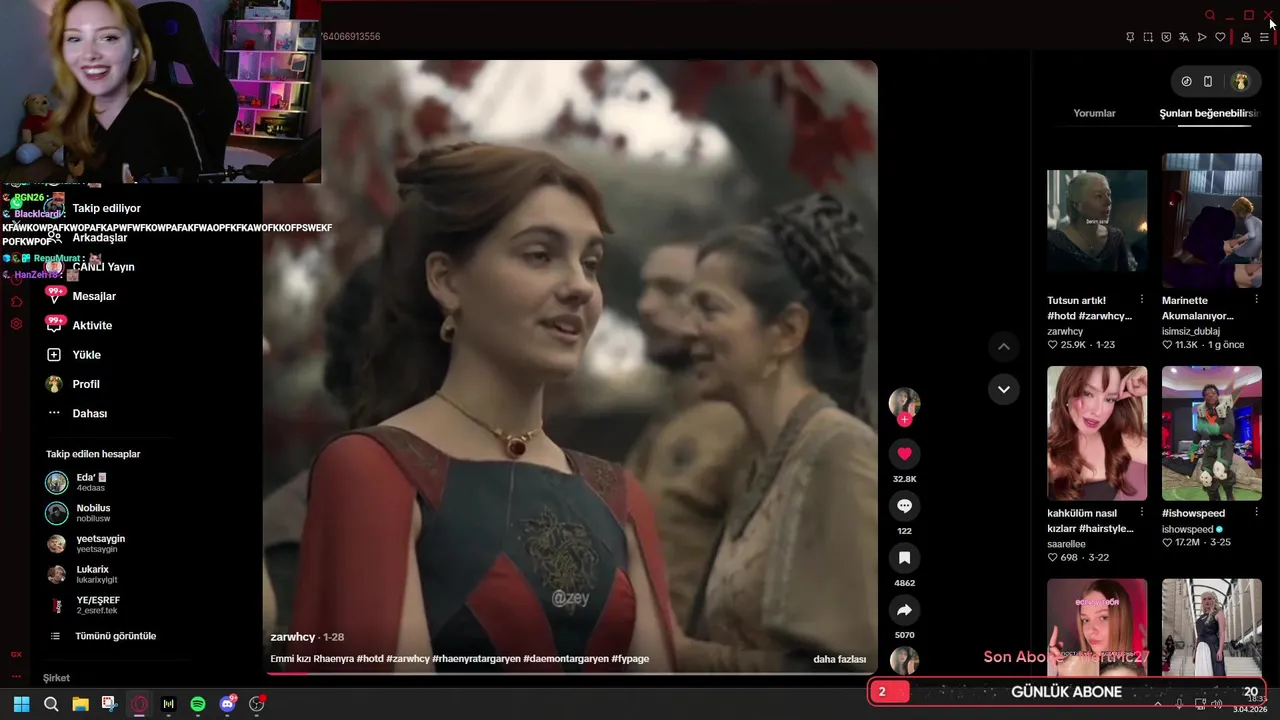Switch to the "Şunları beğenebilirsin" tab
The width and height of the screenshot is (1280, 720).
(x=1209, y=113)
